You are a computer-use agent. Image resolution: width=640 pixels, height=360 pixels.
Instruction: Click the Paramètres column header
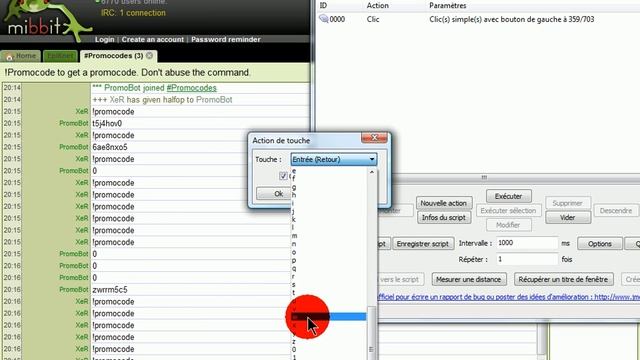click(448, 5)
